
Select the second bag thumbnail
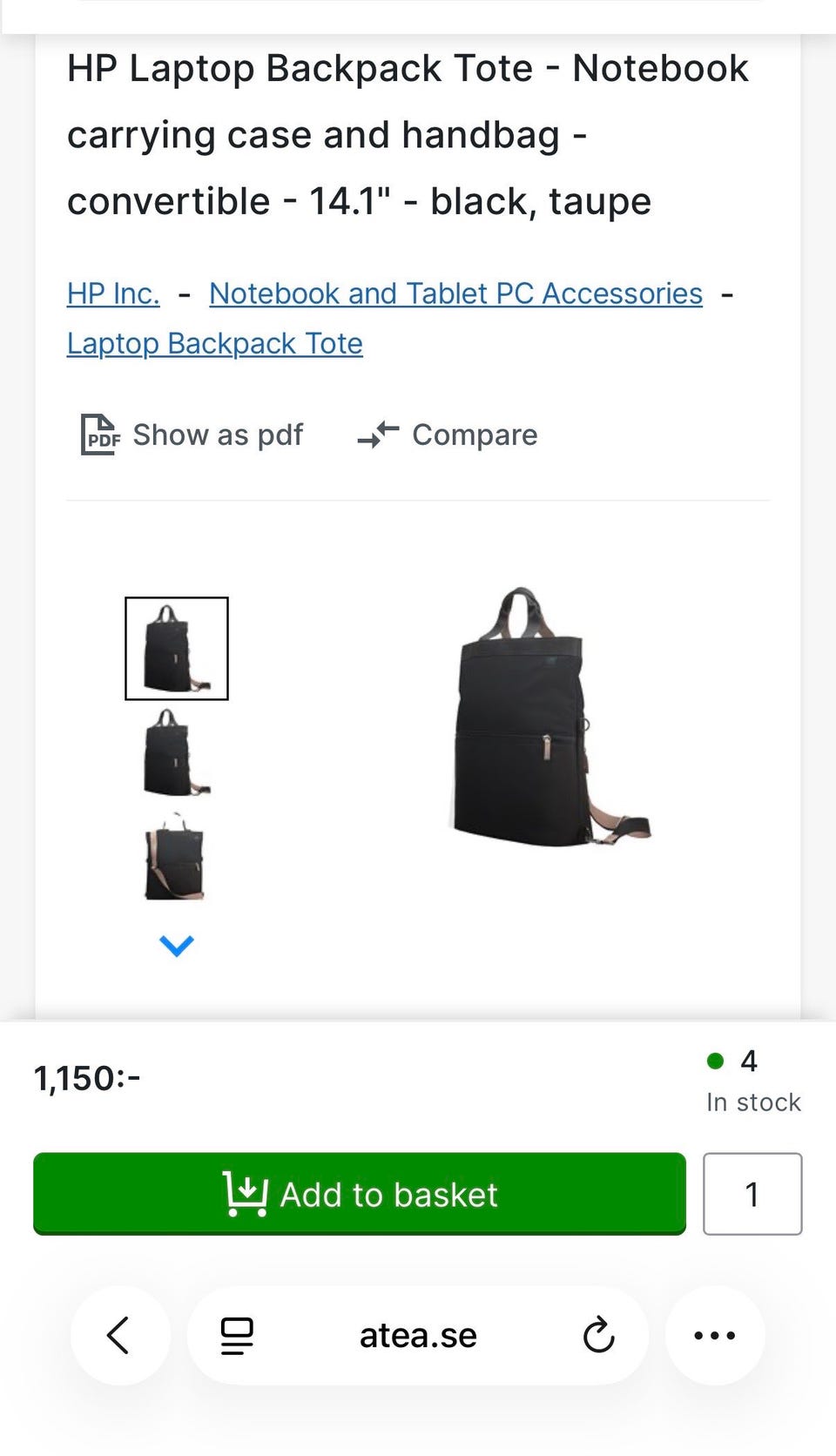(177, 752)
